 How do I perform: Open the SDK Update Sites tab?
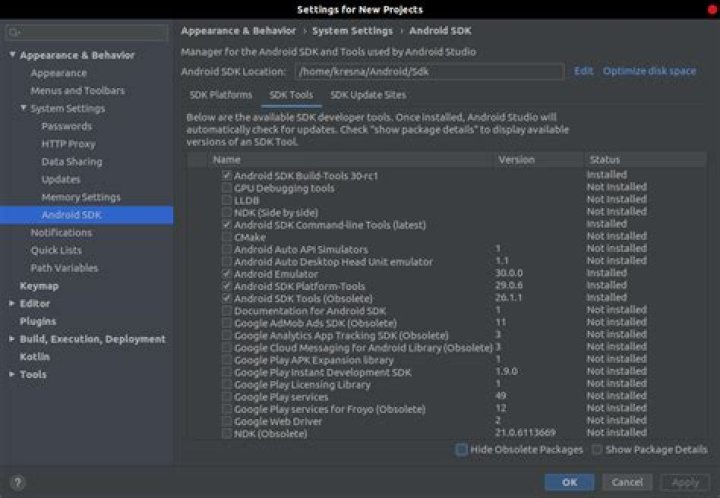[368, 95]
